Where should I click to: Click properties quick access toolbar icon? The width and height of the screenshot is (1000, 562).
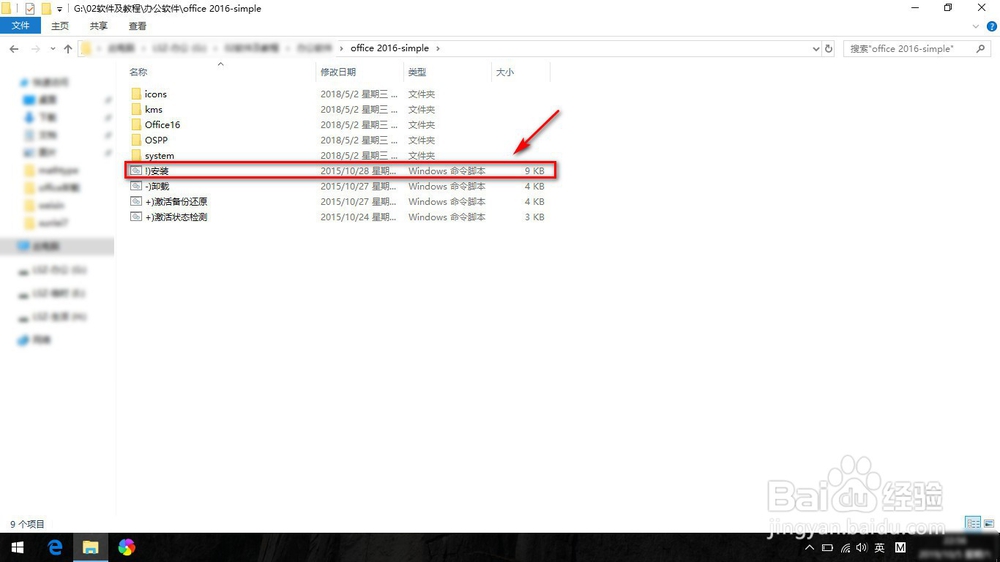29,8
